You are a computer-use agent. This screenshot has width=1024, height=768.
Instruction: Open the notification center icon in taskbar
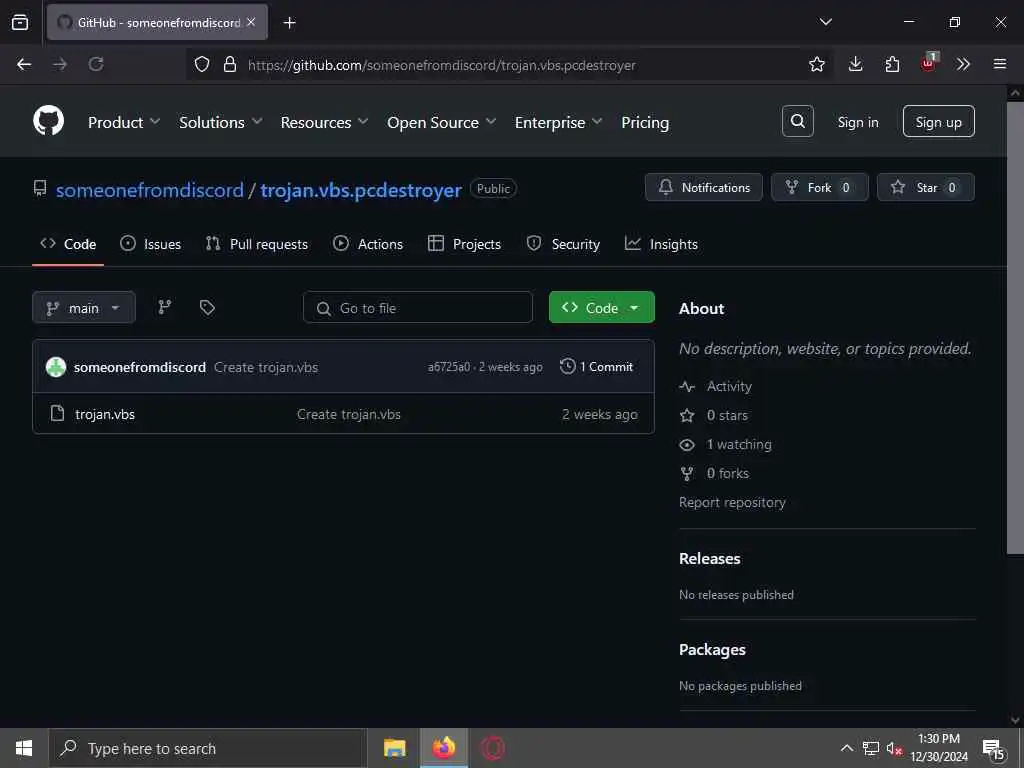(x=993, y=749)
